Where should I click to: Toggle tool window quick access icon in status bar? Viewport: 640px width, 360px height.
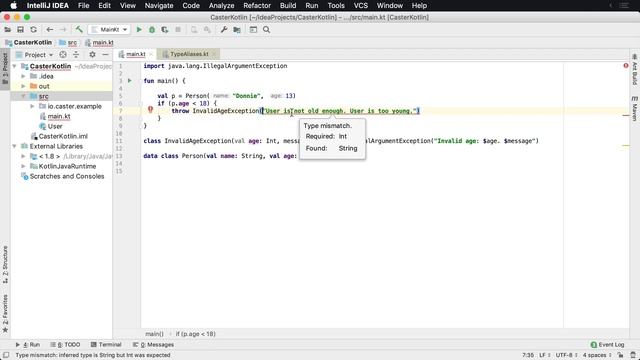pos(6,355)
